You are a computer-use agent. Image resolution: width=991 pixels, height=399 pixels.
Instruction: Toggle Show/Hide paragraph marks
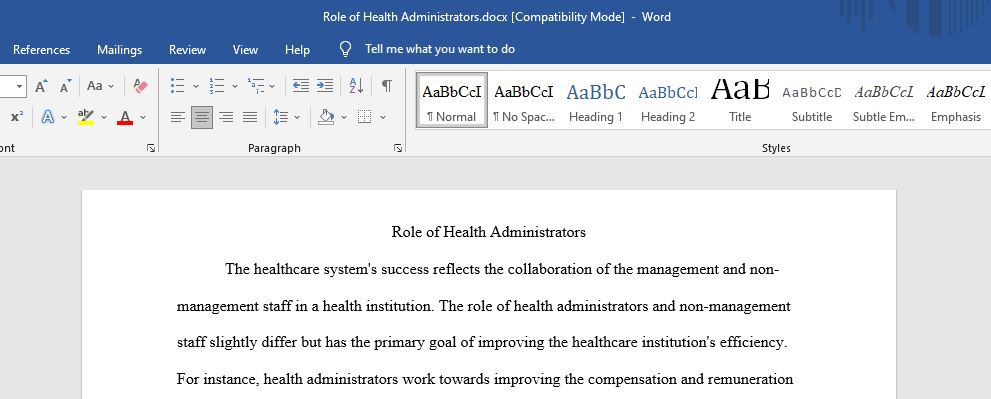[x=387, y=86]
